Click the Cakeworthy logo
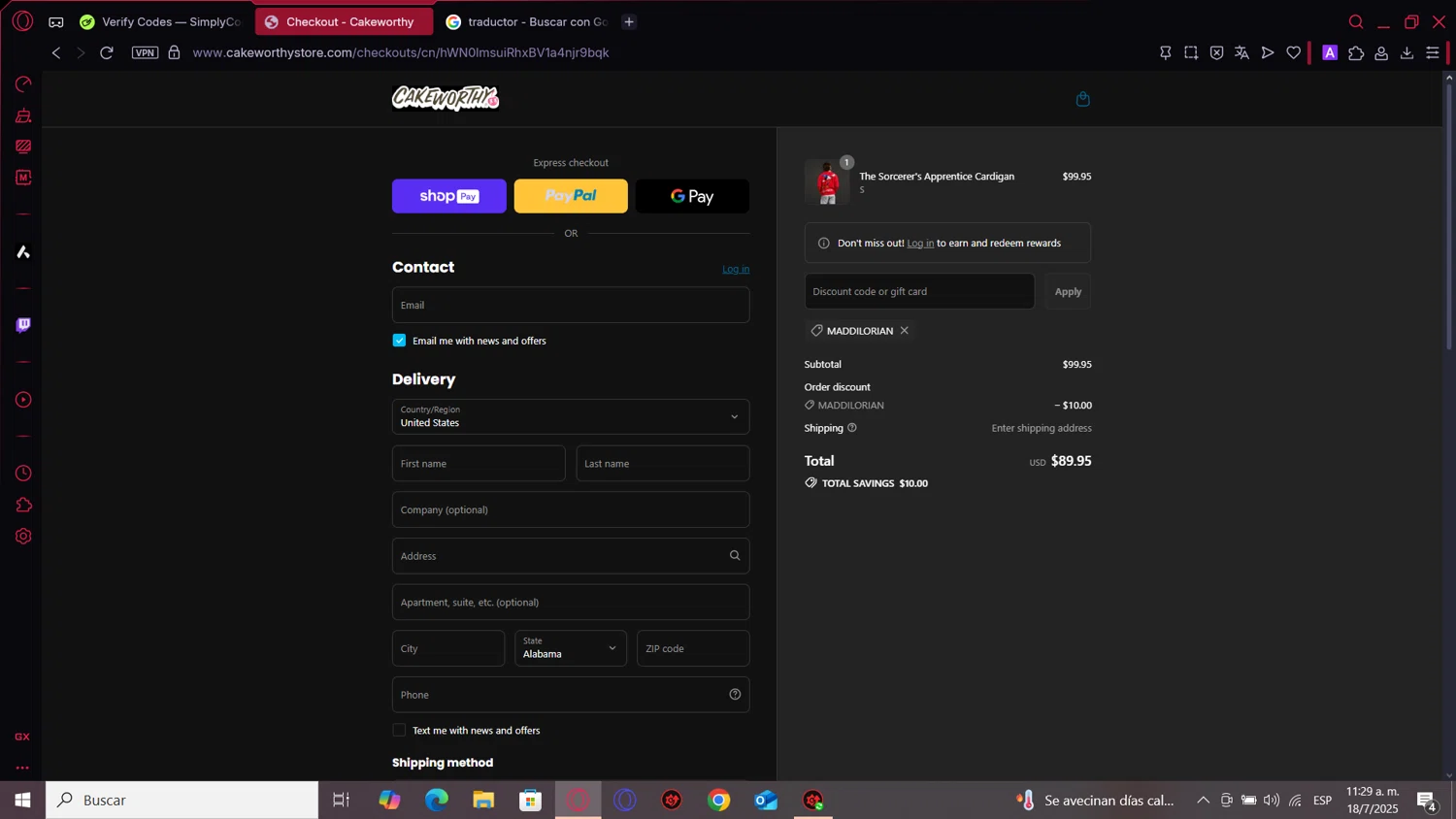 (x=446, y=98)
